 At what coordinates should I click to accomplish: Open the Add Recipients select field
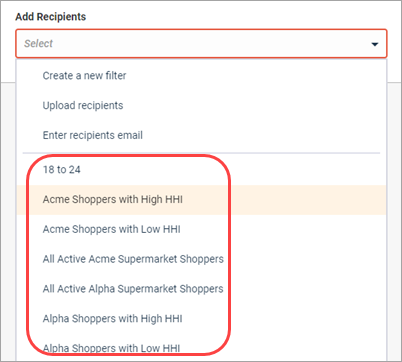tap(201, 44)
